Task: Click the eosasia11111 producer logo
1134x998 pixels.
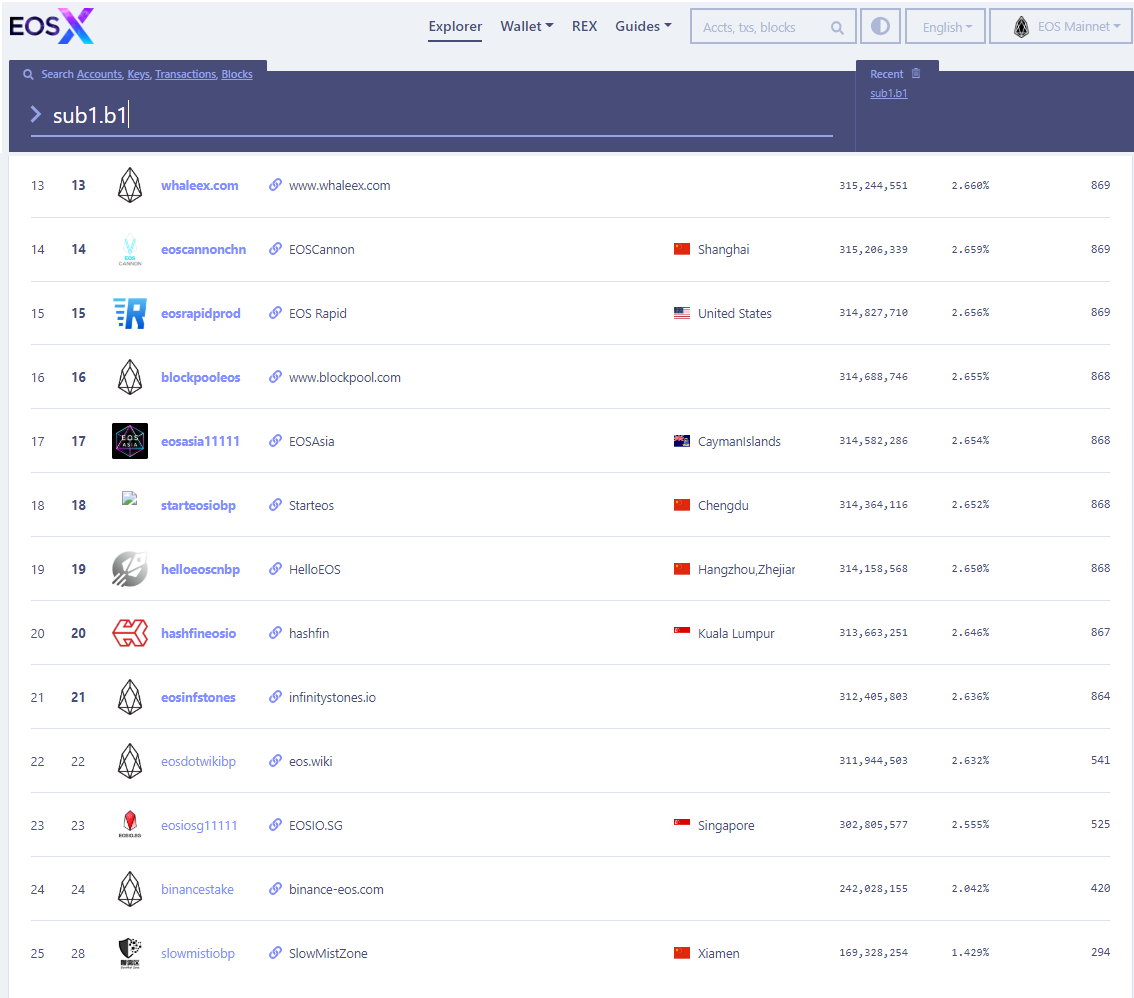Action: (x=130, y=441)
